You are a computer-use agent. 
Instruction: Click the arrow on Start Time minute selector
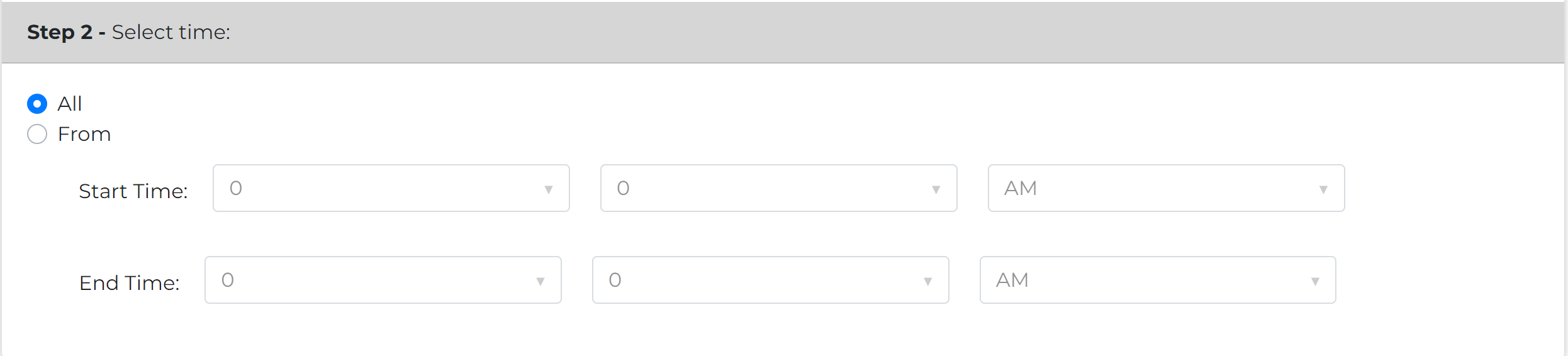(936, 189)
